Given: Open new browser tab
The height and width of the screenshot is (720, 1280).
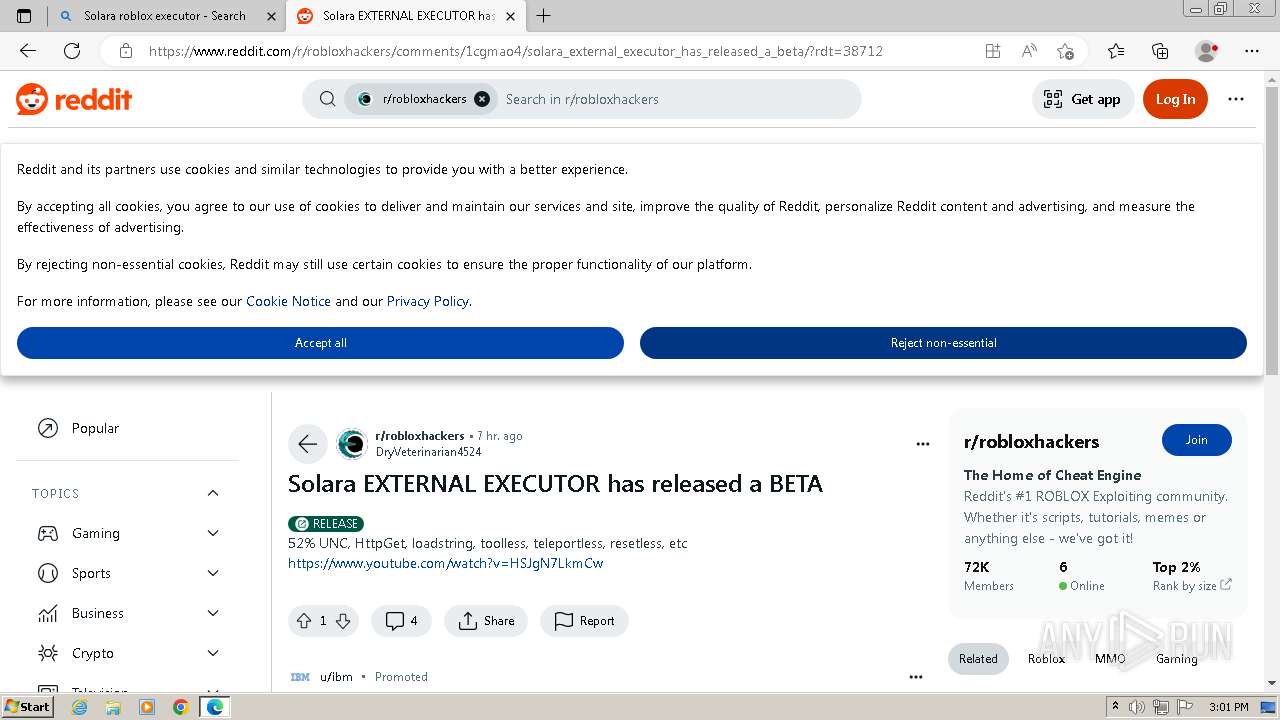Looking at the screenshot, I should [543, 16].
